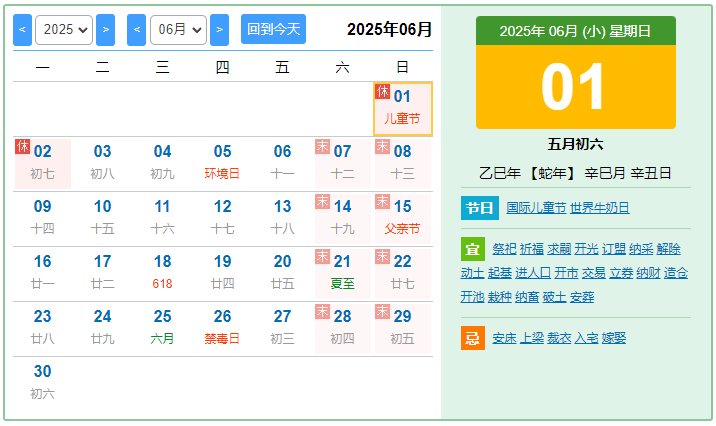Choose June 15 父亲节 in calendar
This screenshot has width=716, height=426.
[402, 218]
